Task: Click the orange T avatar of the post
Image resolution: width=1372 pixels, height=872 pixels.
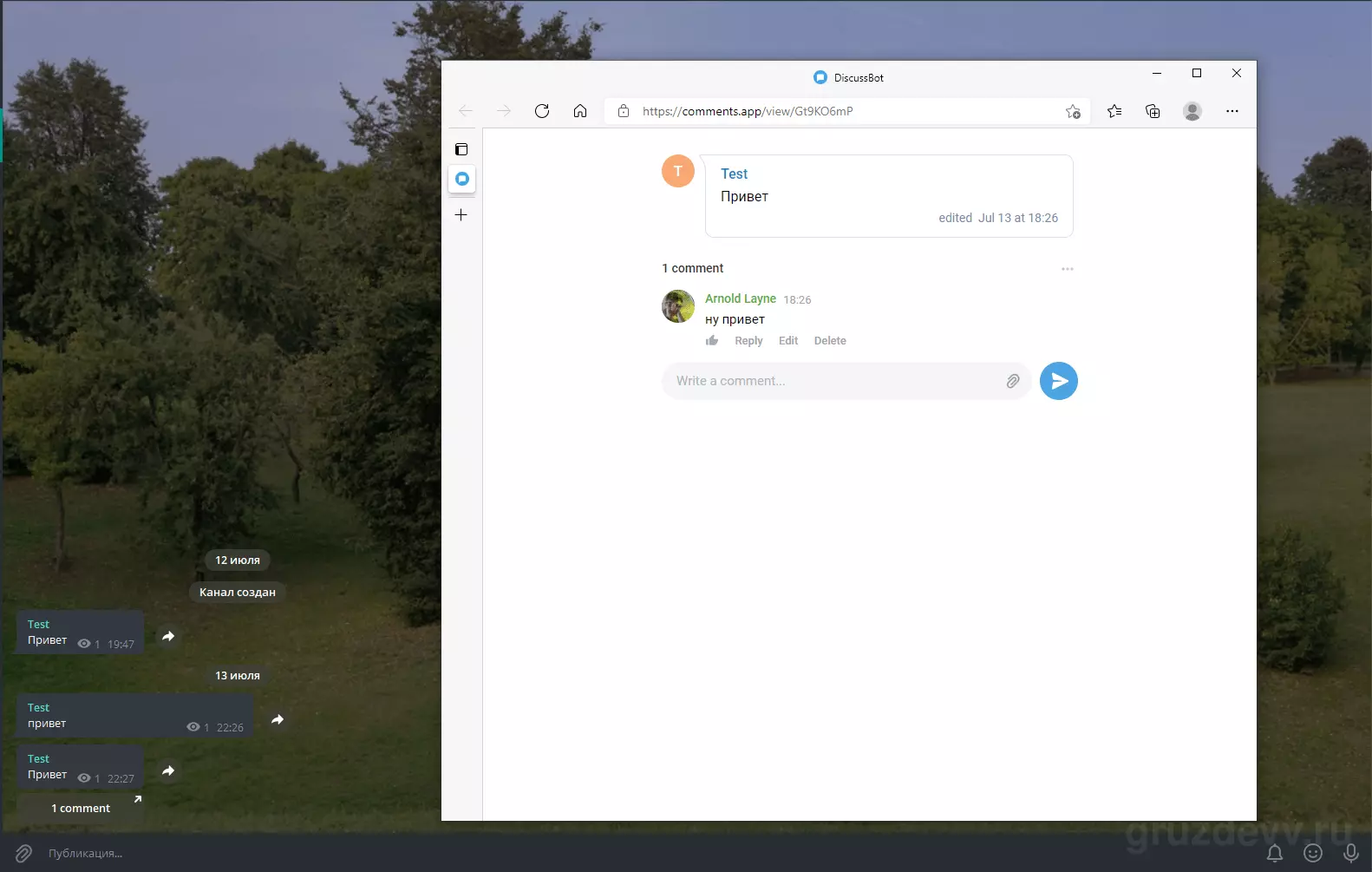Action: (x=678, y=171)
